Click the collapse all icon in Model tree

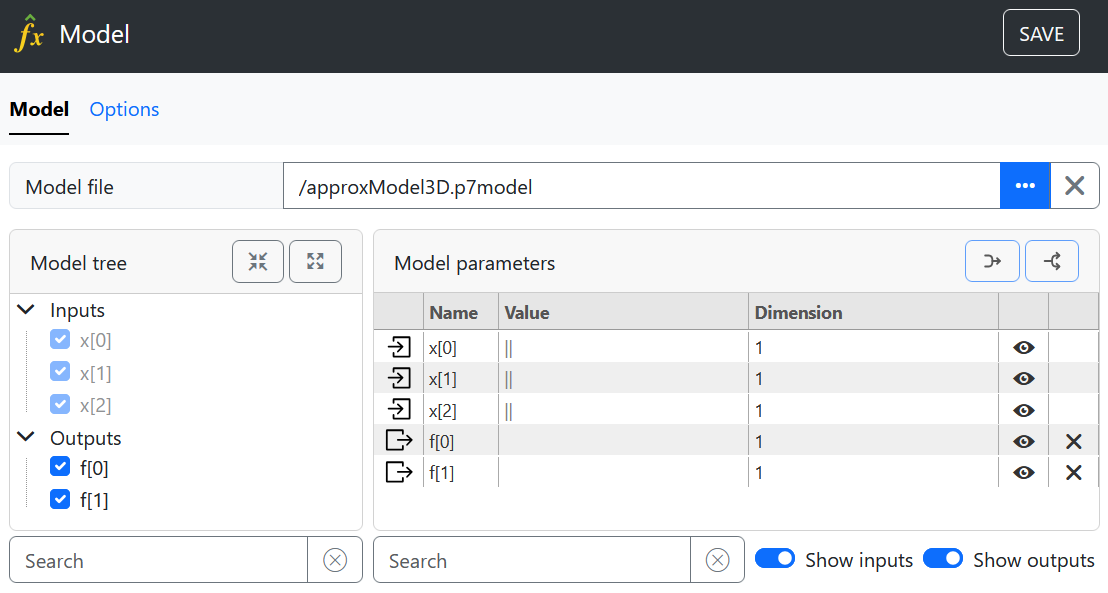coord(258,262)
